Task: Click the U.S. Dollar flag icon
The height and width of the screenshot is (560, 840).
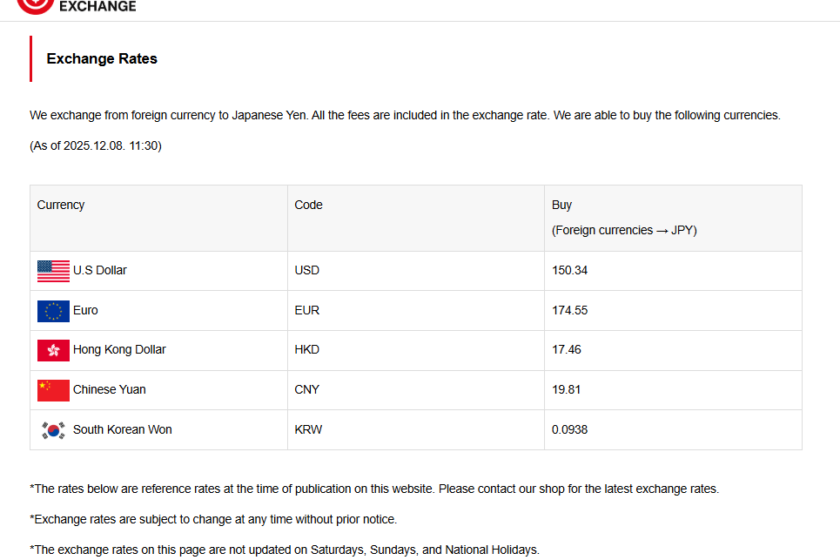Action: (53, 270)
